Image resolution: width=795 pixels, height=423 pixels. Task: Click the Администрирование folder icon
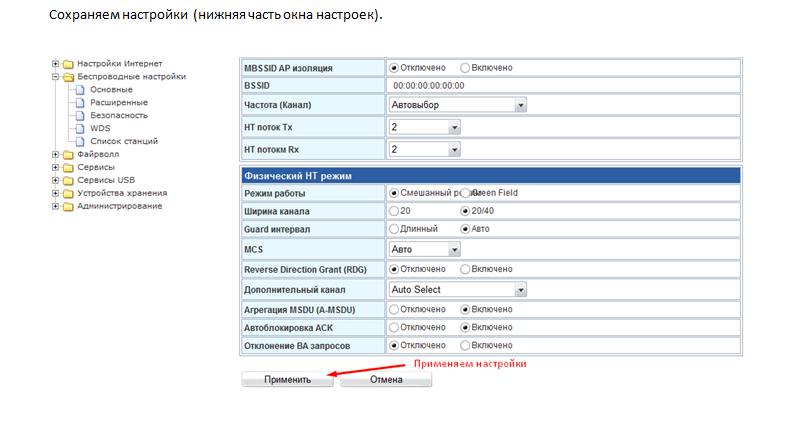pyautogui.click(x=67, y=207)
